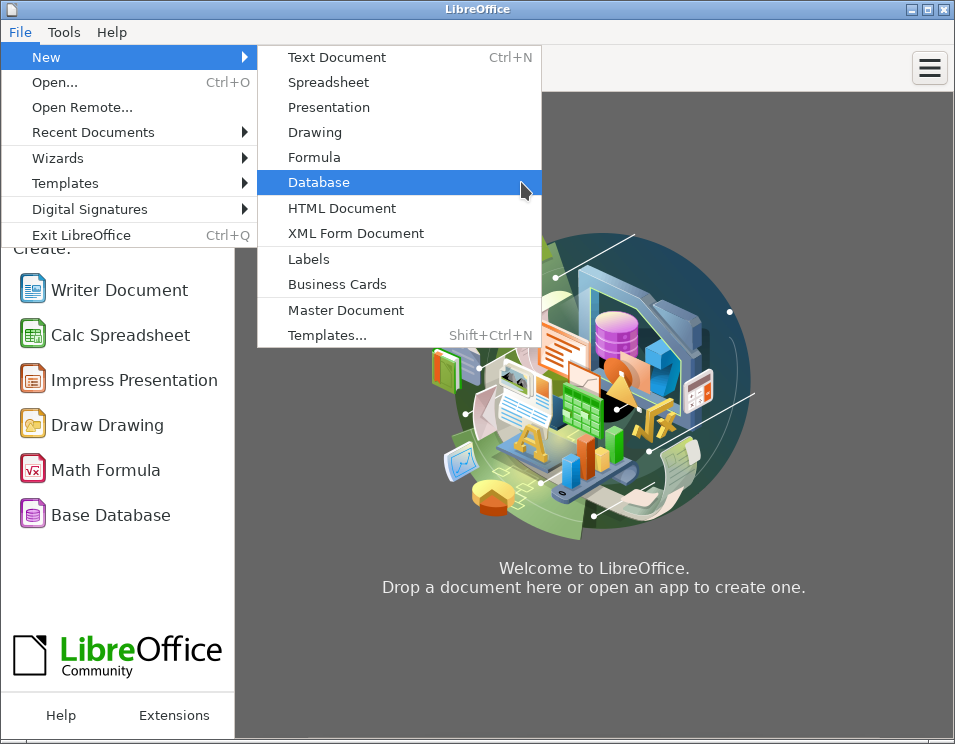Screen dimensions: 955x744
Task: Click the Calc Spreadsheet icon
Action: coord(33,334)
